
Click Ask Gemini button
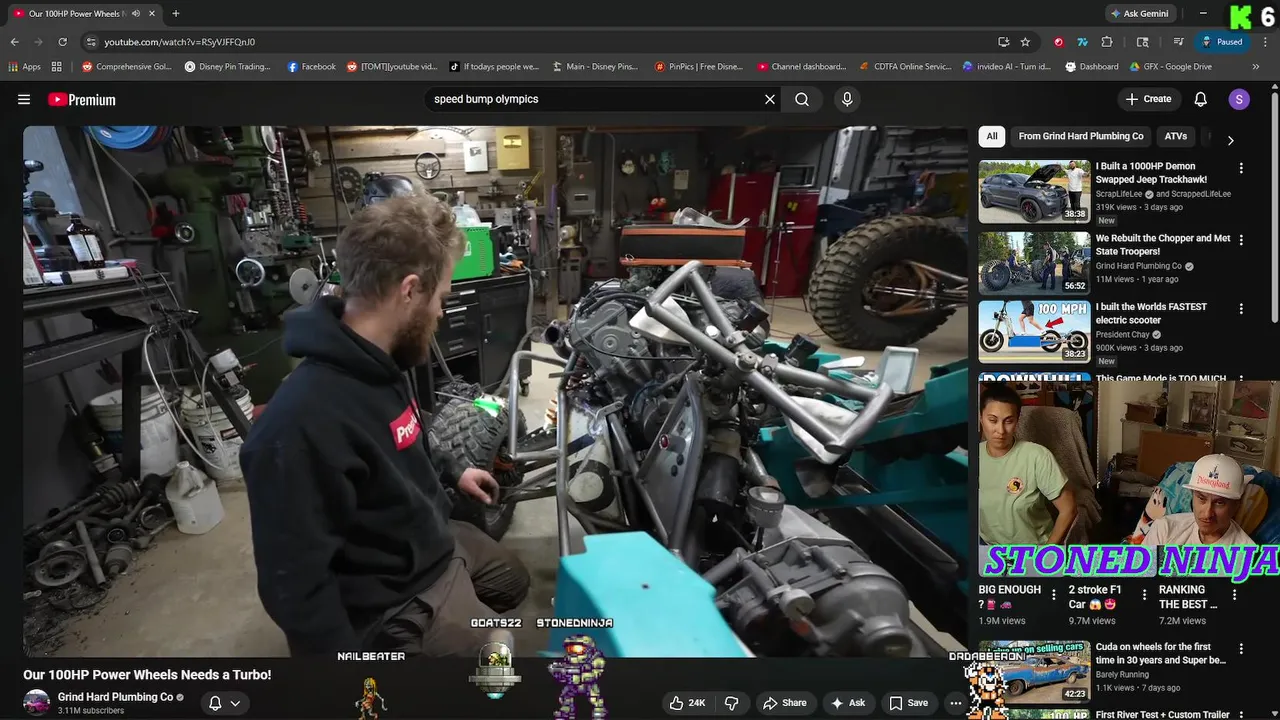tap(1140, 14)
